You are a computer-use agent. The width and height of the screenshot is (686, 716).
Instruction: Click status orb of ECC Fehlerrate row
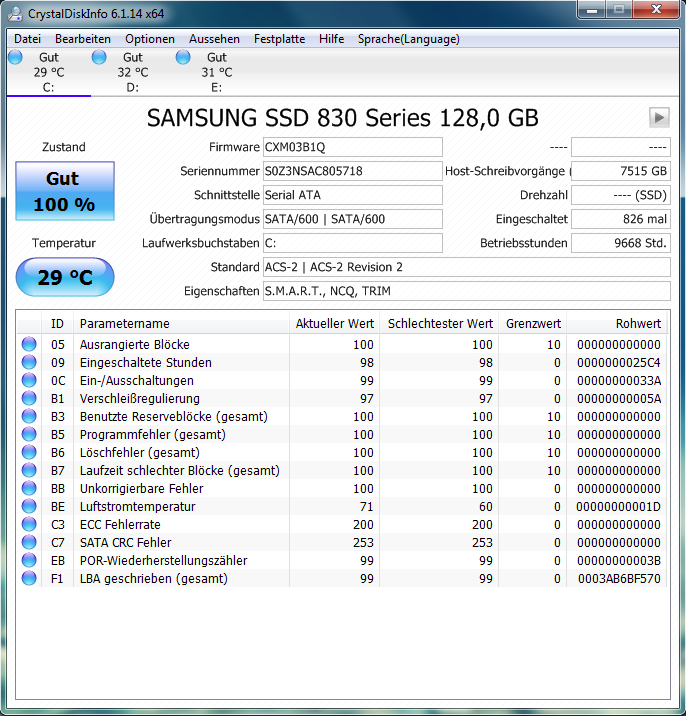tap(29, 524)
